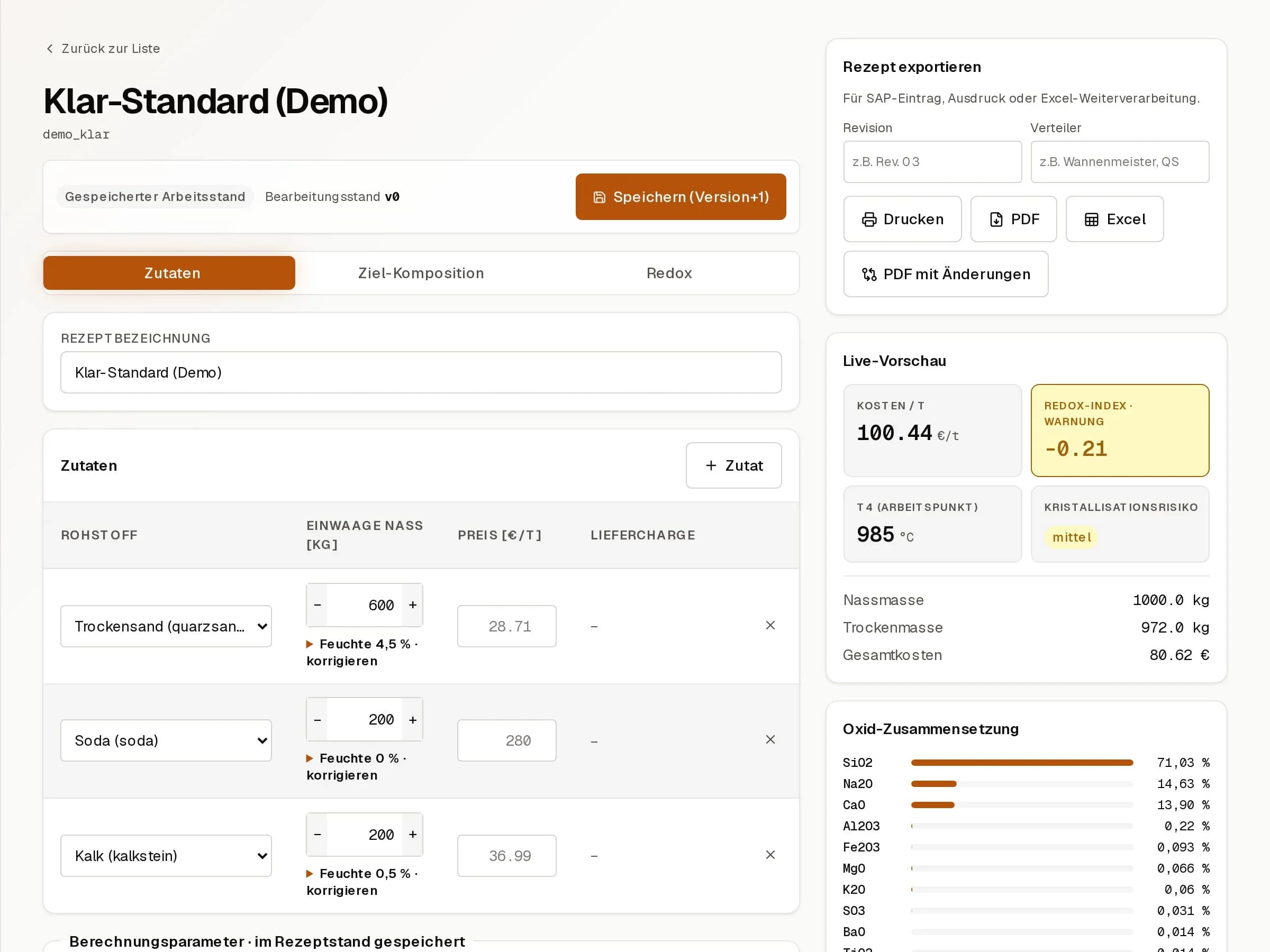
Task: Click PDF mit Änderungen button
Action: coord(946,274)
